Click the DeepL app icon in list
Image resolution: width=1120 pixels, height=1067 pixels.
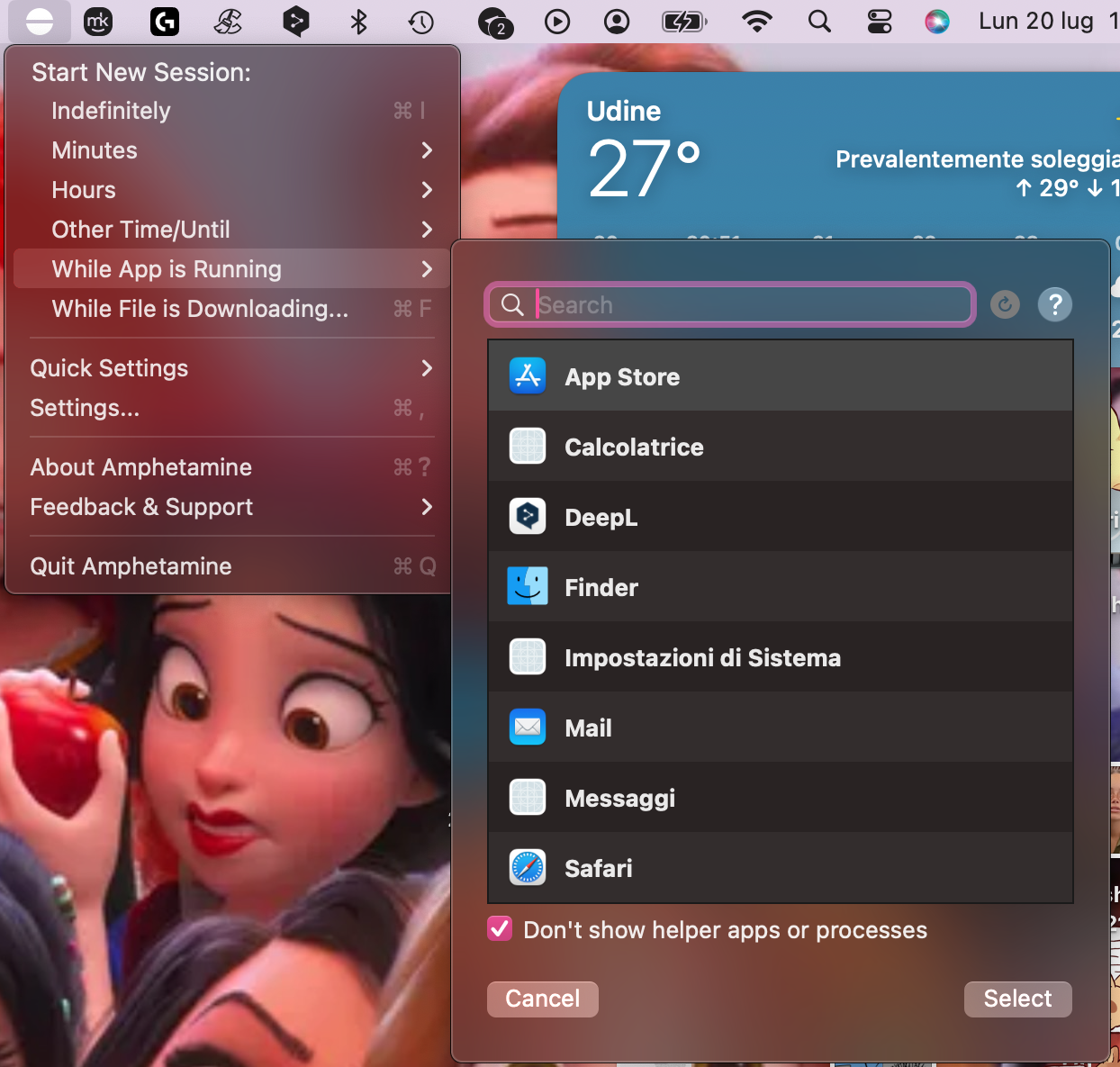[528, 517]
